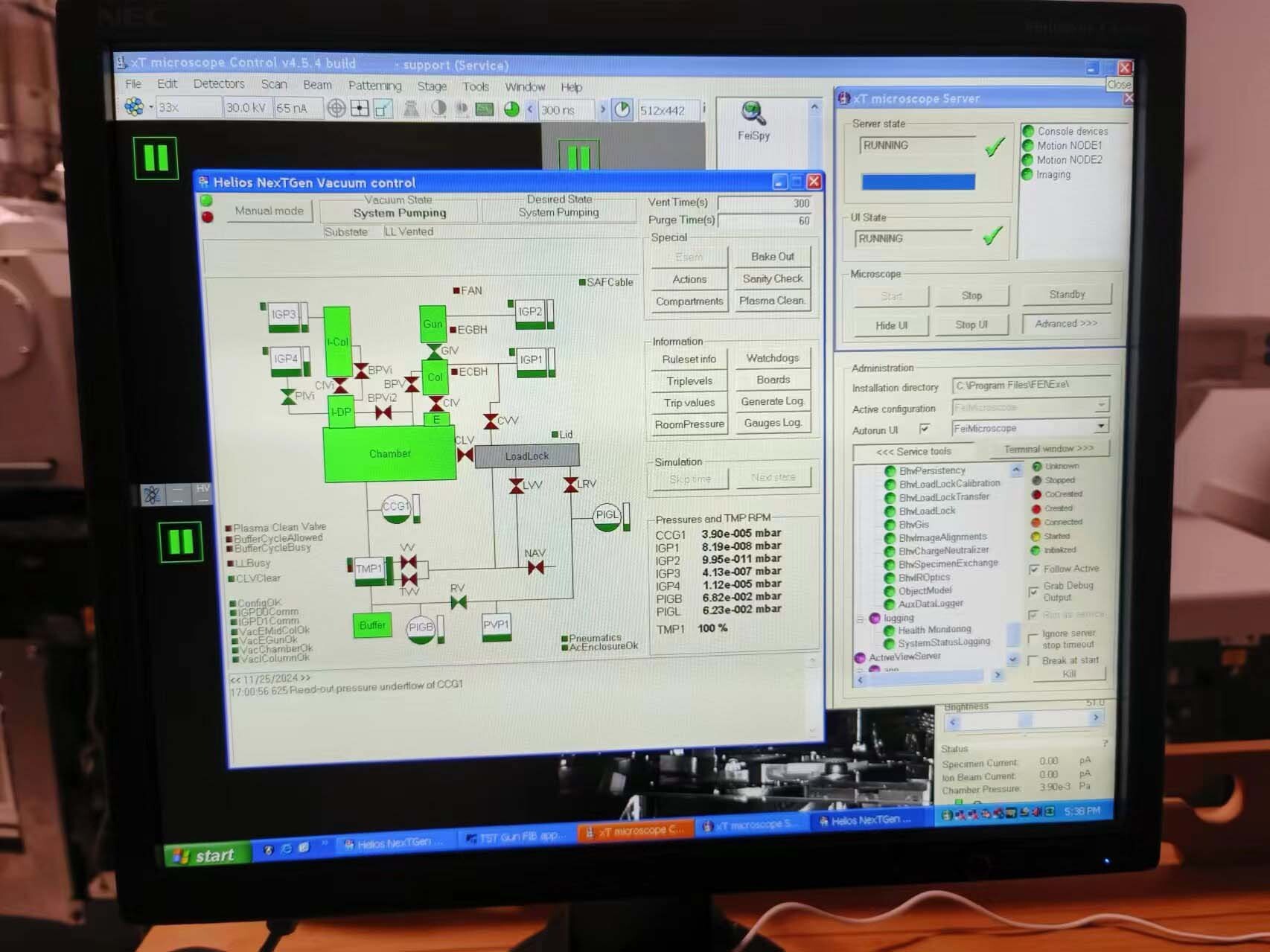Click dwell time increase arrow right of 300 ns
1270x952 pixels.
pos(602,110)
